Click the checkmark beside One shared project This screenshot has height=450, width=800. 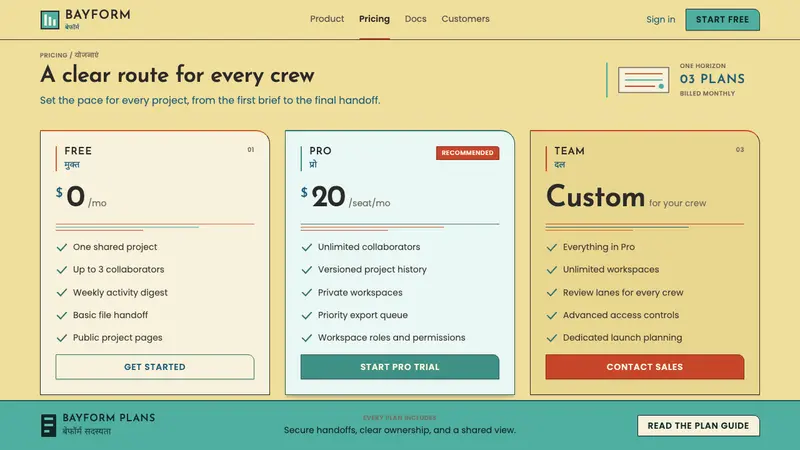tap(62, 247)
